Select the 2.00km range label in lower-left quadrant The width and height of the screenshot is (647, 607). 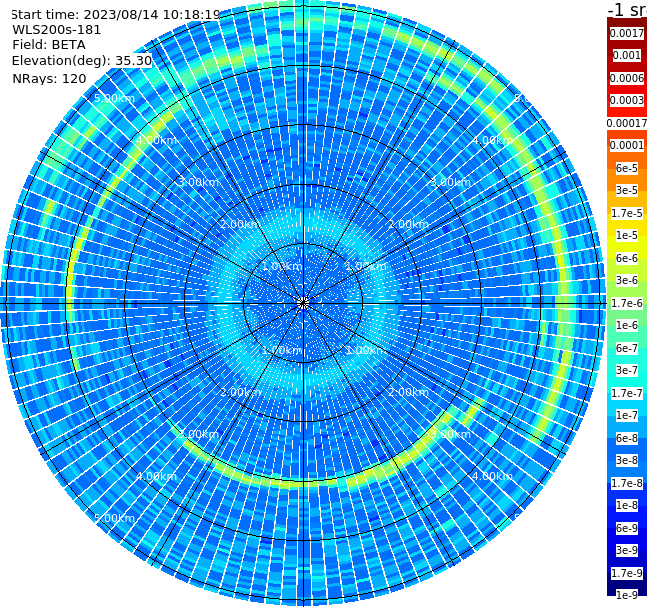click(x=241, y=392)
